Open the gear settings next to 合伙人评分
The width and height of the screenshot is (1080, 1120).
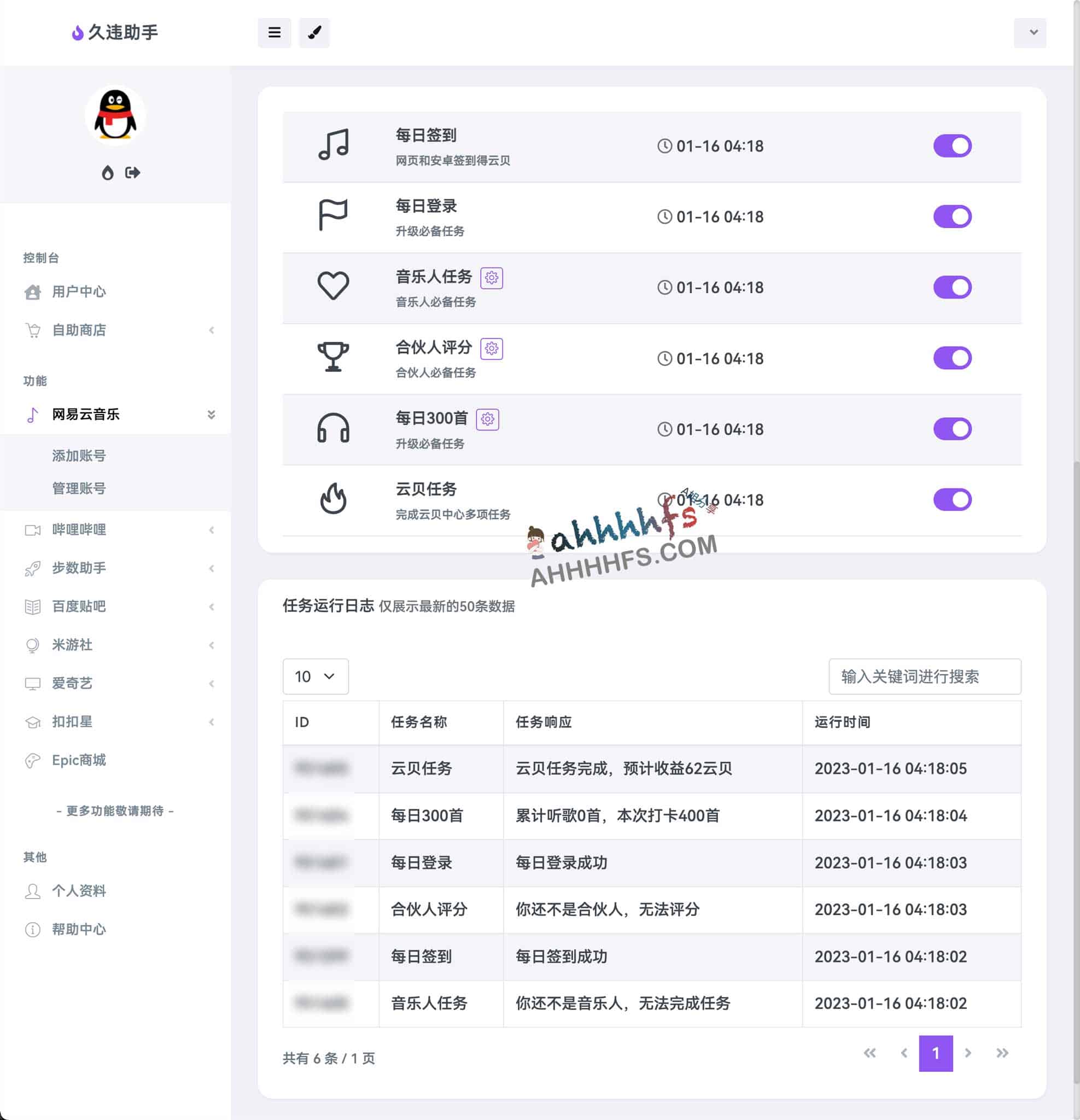[x=492, y=348]
